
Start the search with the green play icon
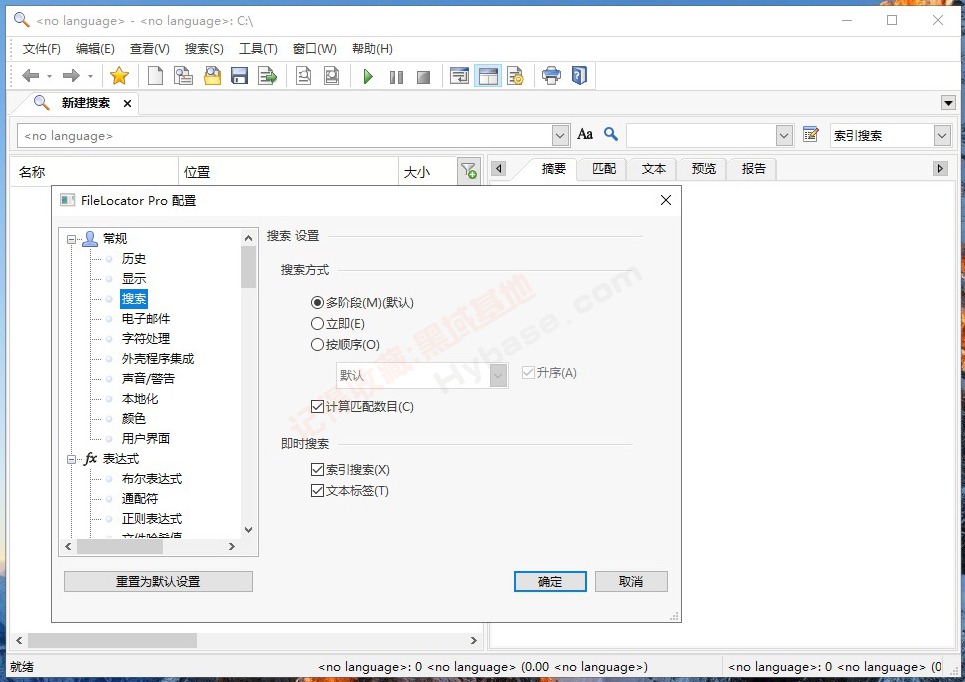[x=368, y=75]
